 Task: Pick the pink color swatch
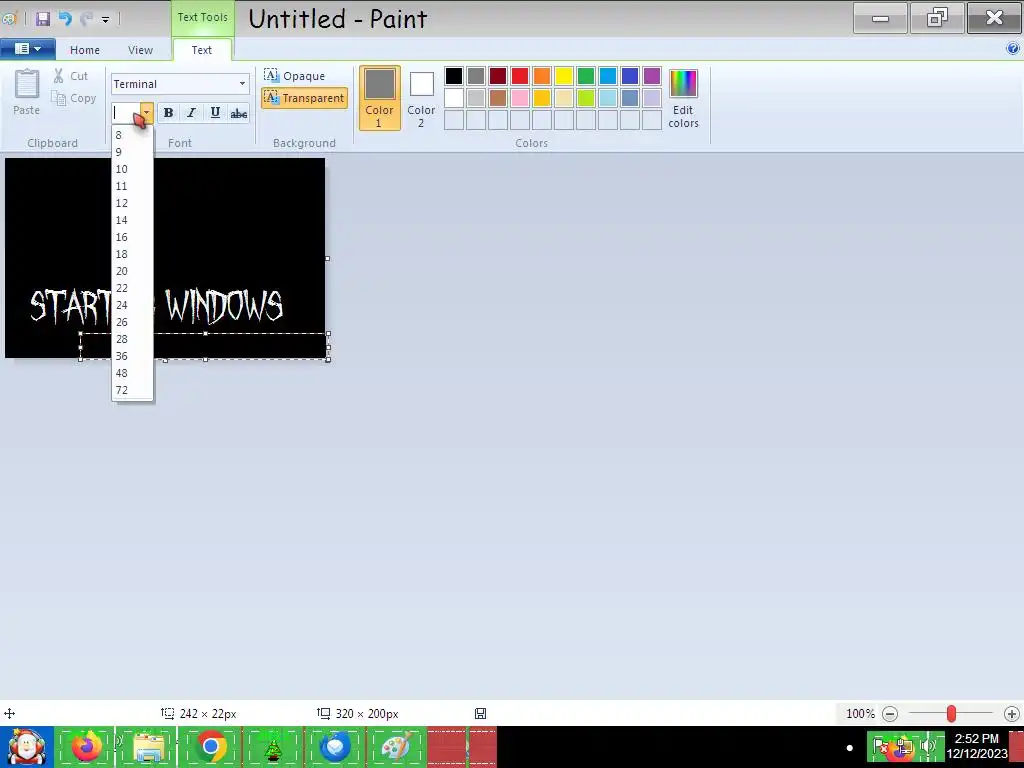(520, 98)
